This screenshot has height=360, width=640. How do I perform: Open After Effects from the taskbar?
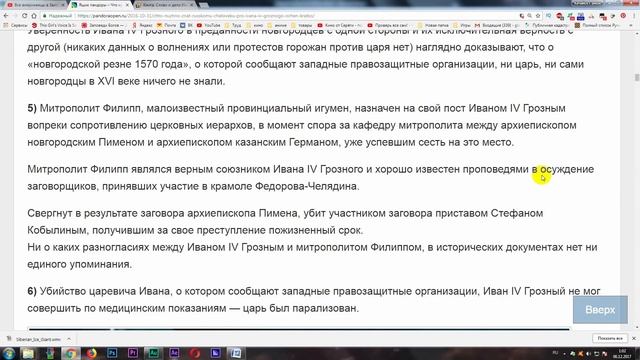[174, 353]
